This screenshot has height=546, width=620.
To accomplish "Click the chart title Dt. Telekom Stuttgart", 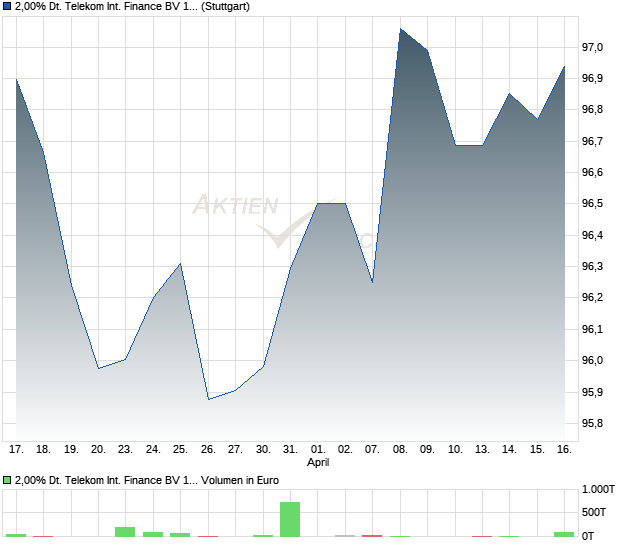I will 132,7.
